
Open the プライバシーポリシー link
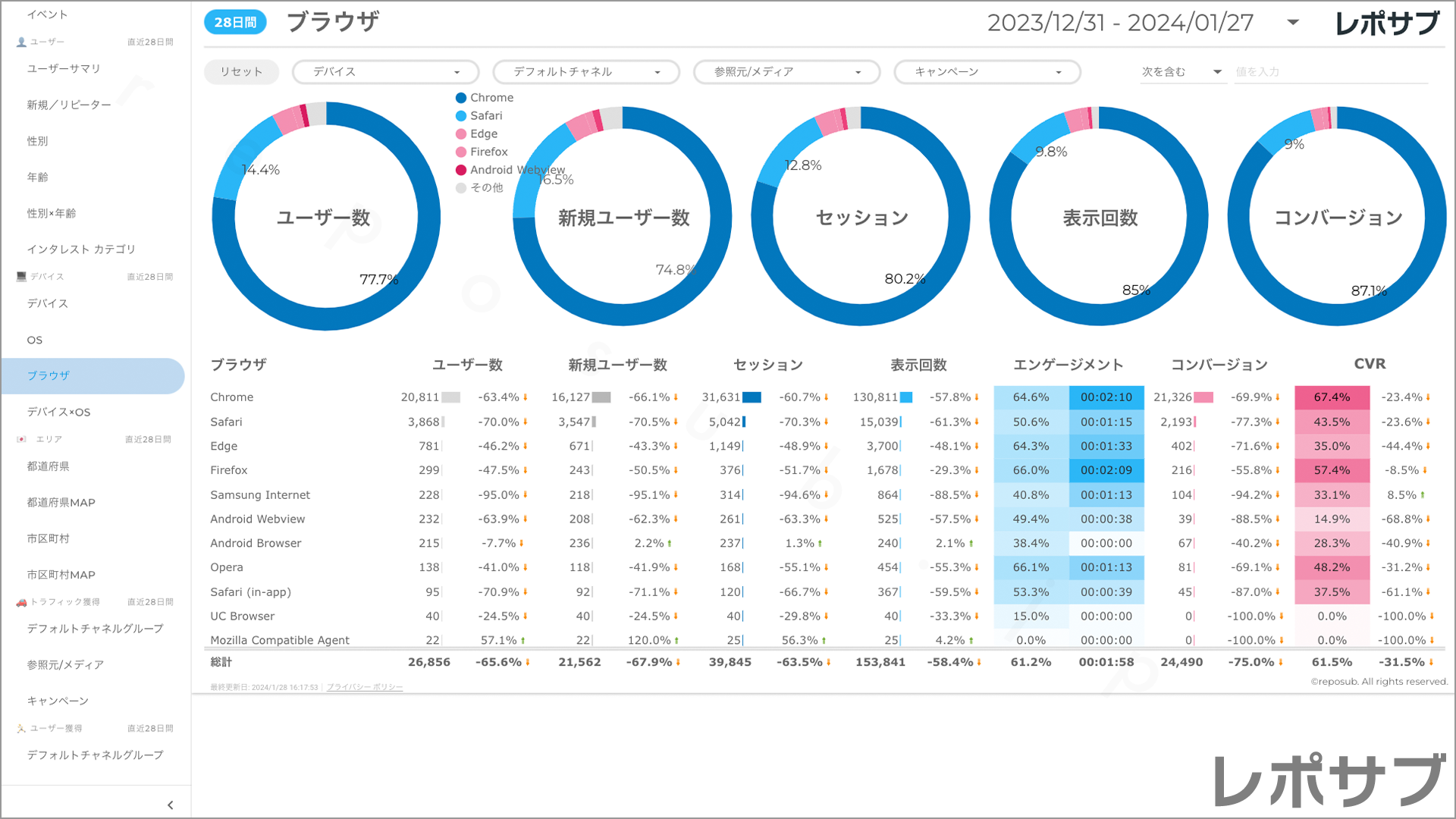(365, 687)
